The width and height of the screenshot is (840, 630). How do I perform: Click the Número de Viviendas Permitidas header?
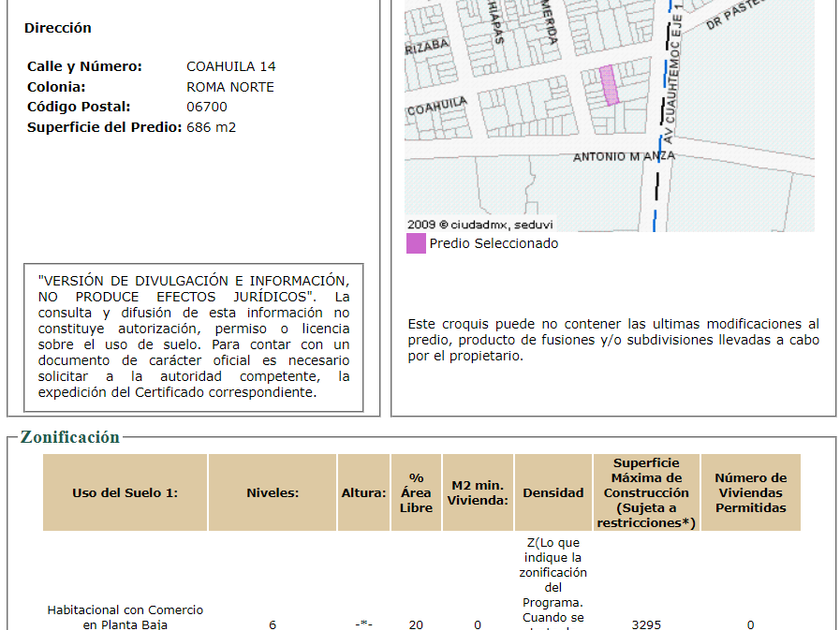[751, 492]
